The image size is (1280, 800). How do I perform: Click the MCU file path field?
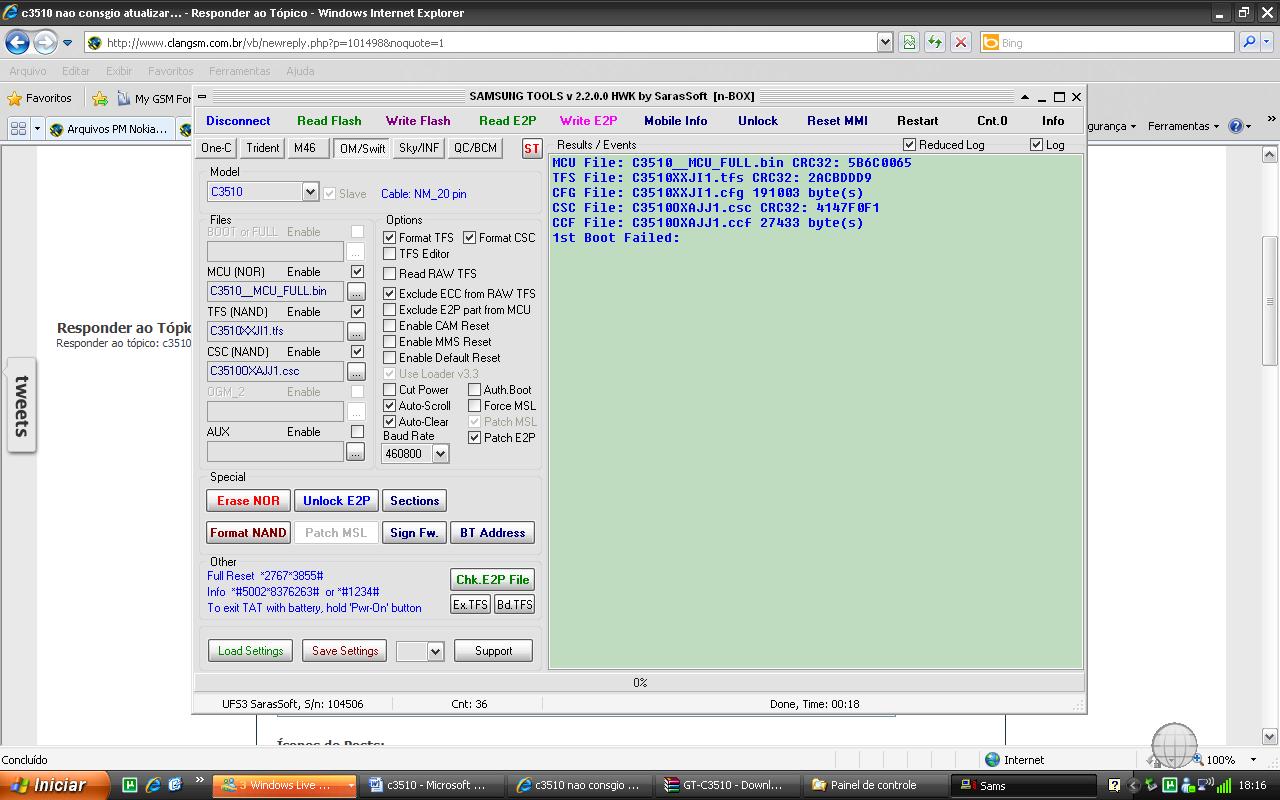[x=275, y=291]
